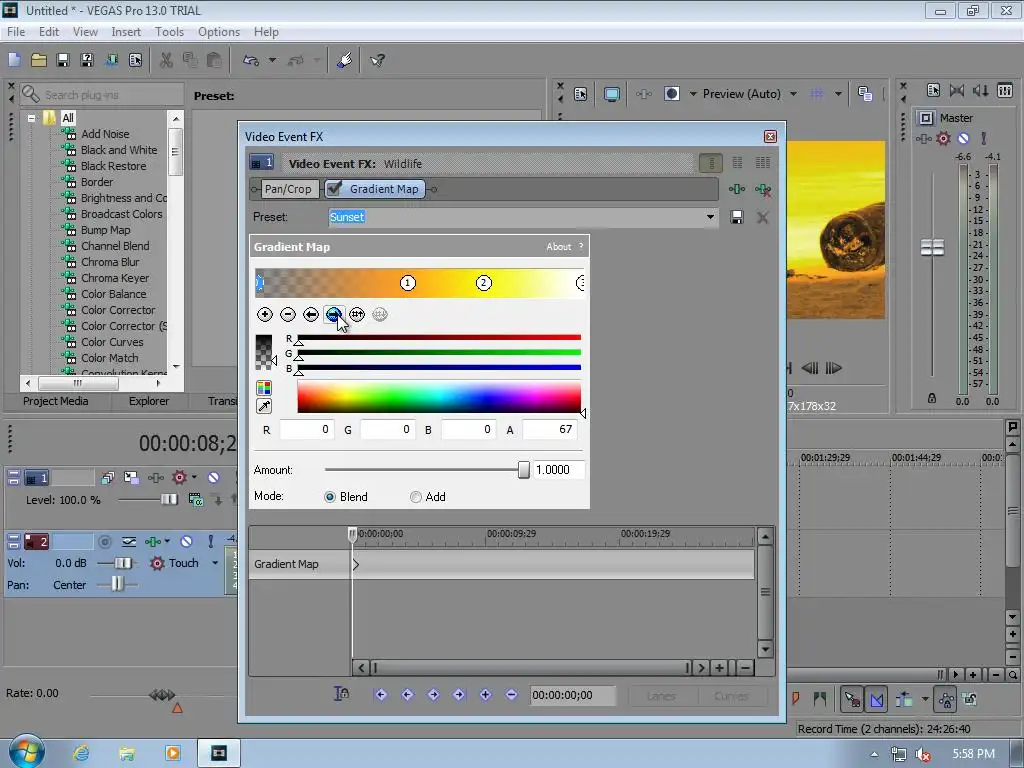Select previous gradient point arrow icon
The width and height of the screenshot is (1024, 768).
(311, 315)
